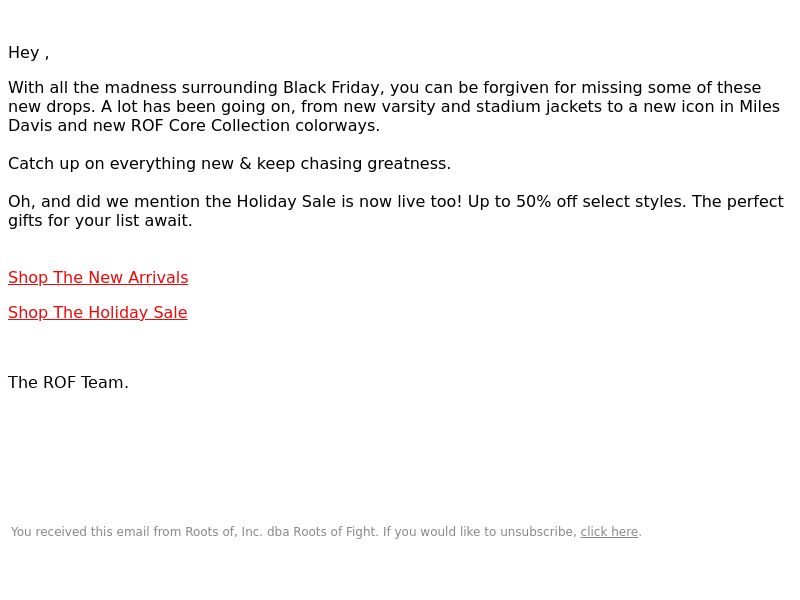Image resolution: width=800 pixels, height=600 pixels.
Task: Click 'Holiday Sale' in the body paragraph
Action: (x=286, y=202)
